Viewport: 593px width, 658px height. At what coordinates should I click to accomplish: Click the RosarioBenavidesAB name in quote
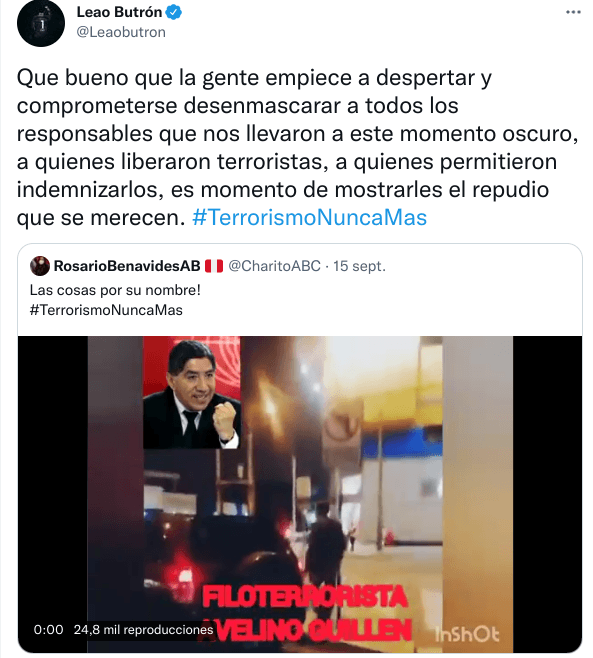coord(127,266)
